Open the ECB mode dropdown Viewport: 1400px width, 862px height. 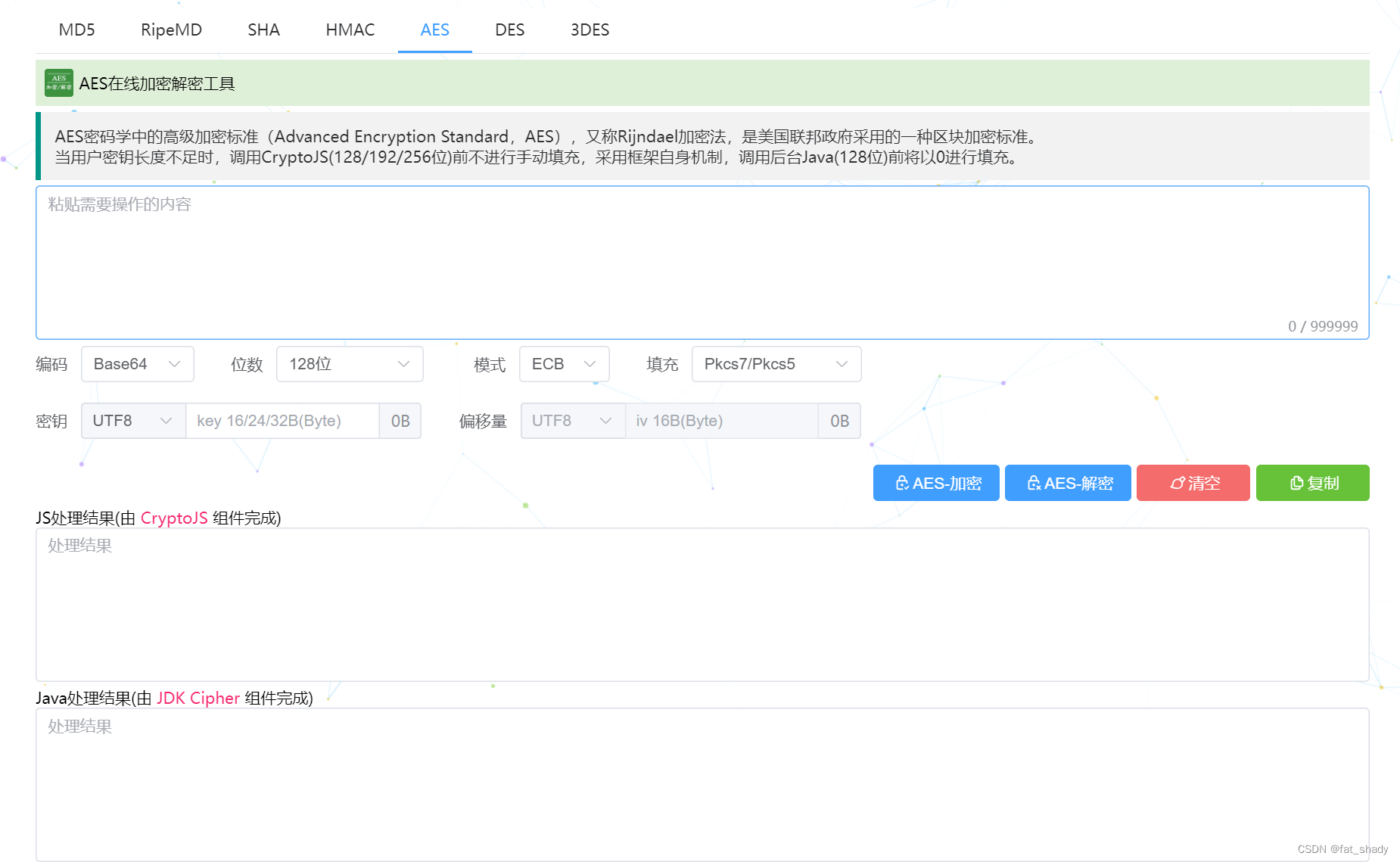[564, 364]
